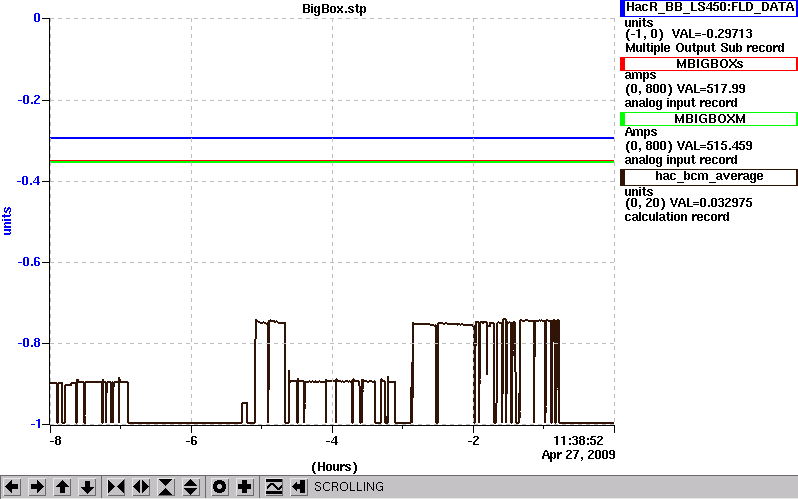Select the hac_bcm_average curve legend
Viewport: 798px width, 499px height.
click(708, 177)
